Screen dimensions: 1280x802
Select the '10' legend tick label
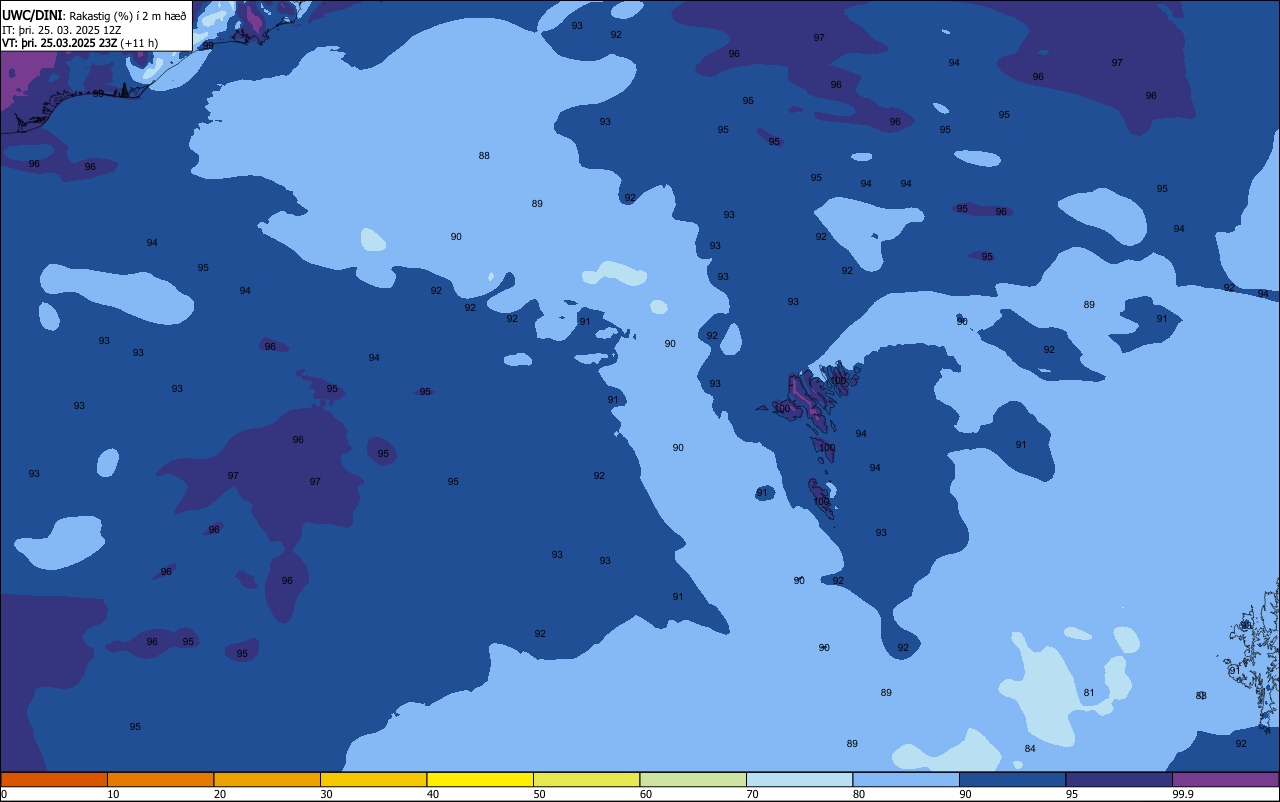coord(113,794)
